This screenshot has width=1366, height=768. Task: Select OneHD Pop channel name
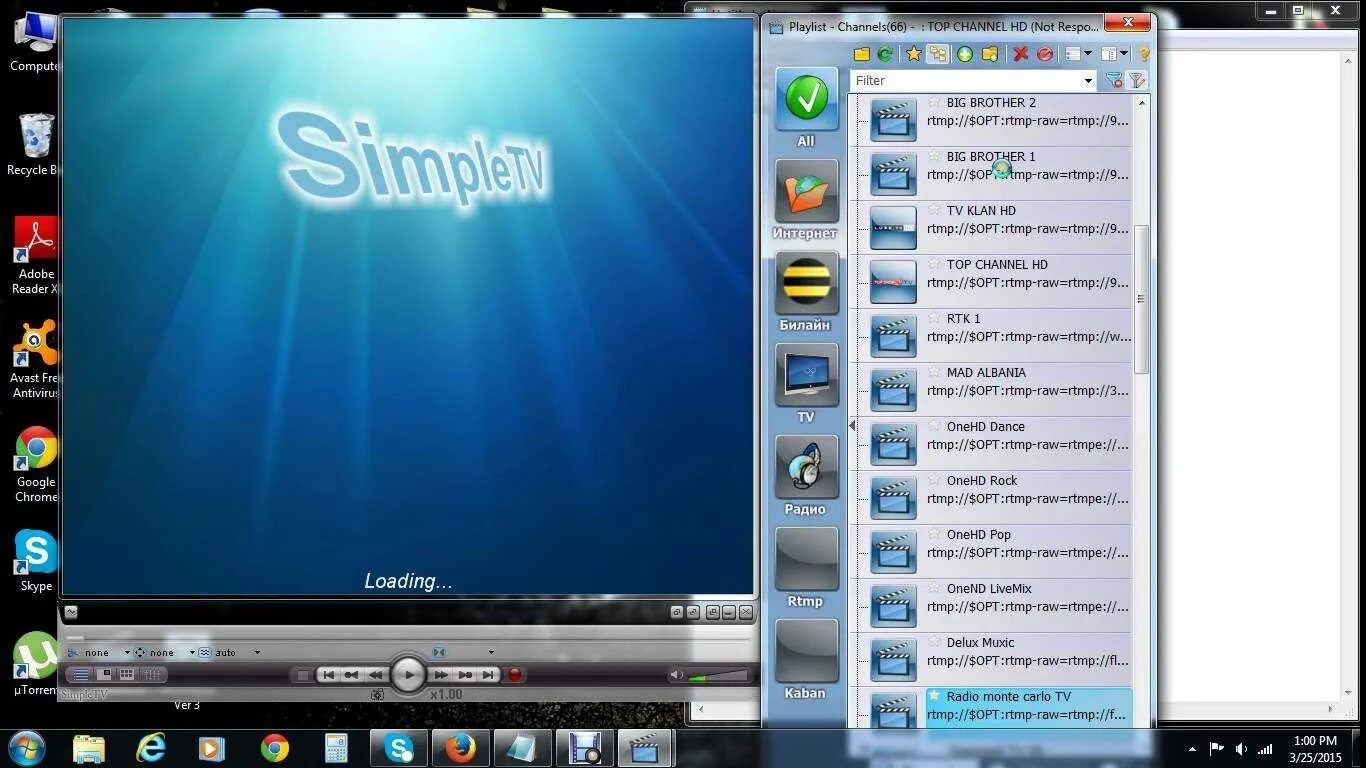(x=979, y=535)
